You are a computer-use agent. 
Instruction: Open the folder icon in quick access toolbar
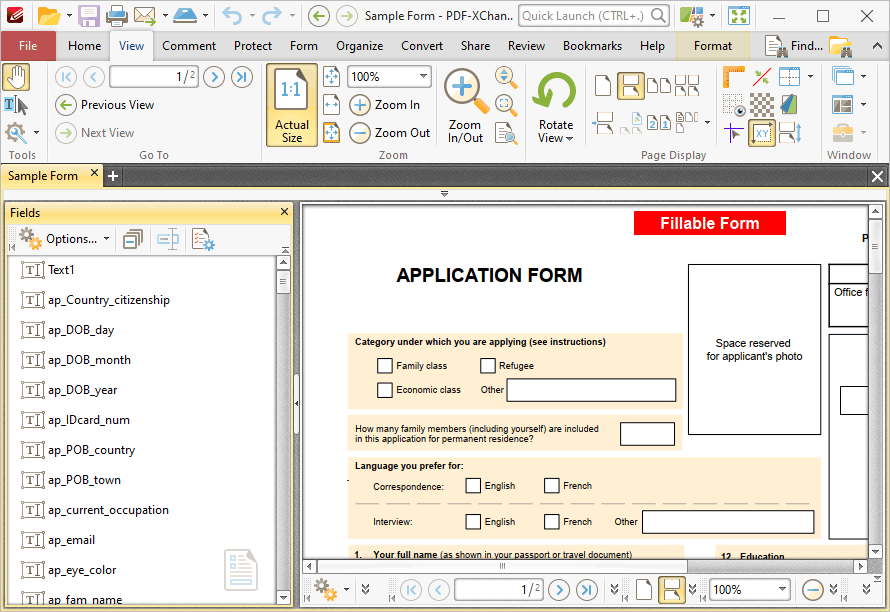coord(49,16)
